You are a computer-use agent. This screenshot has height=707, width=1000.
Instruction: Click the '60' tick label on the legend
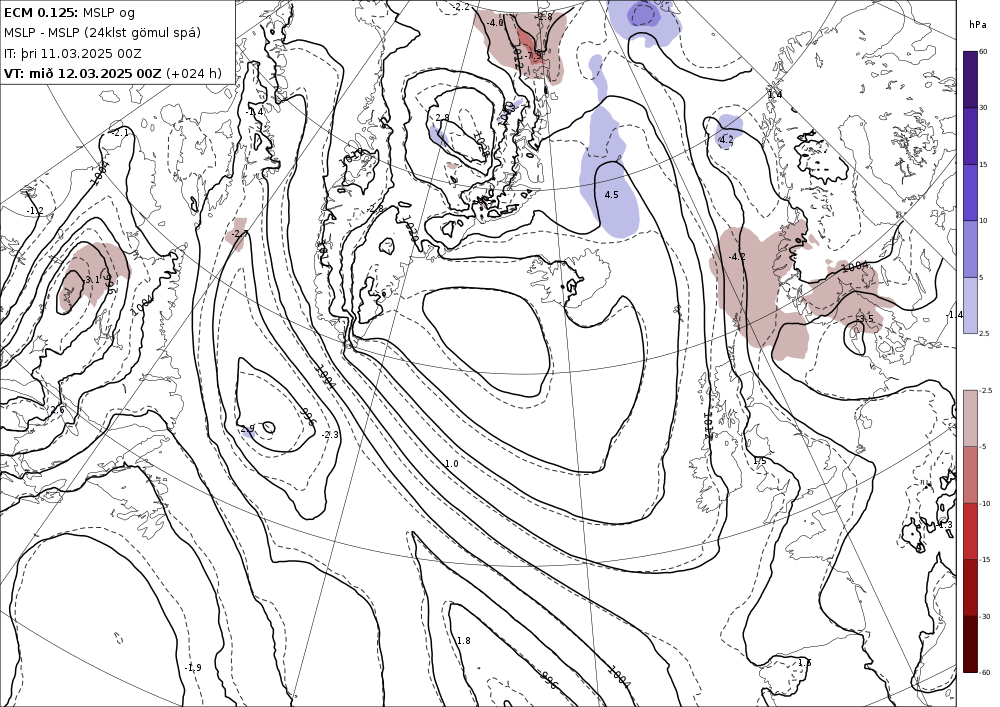click(x=983, y=52)
